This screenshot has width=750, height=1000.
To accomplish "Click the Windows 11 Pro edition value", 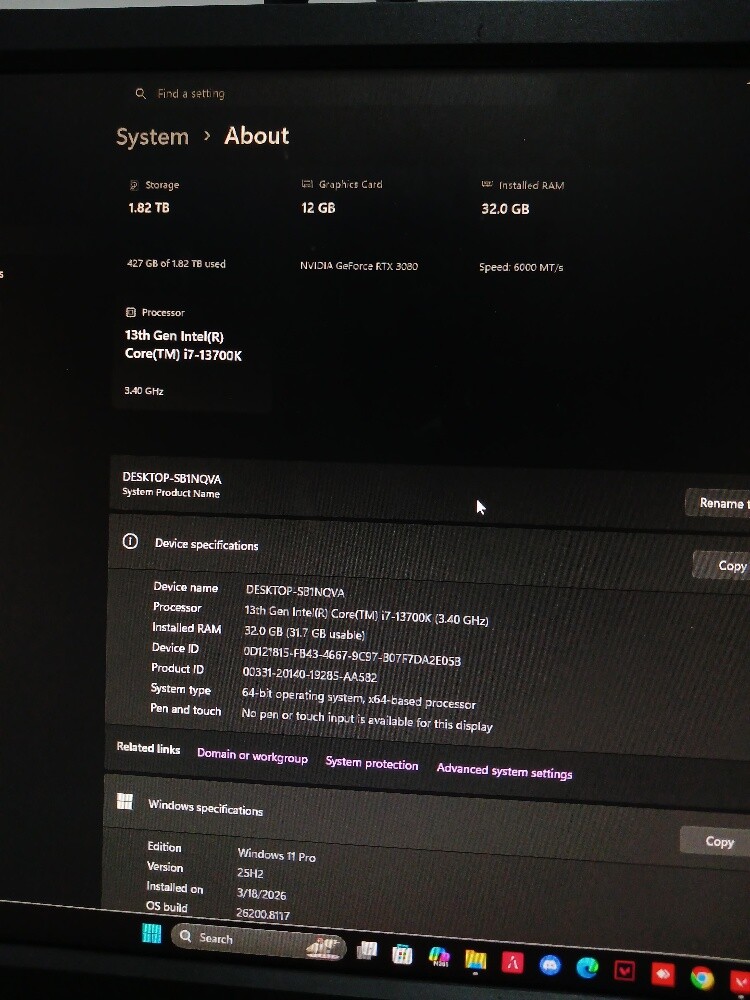I will 276,855.
